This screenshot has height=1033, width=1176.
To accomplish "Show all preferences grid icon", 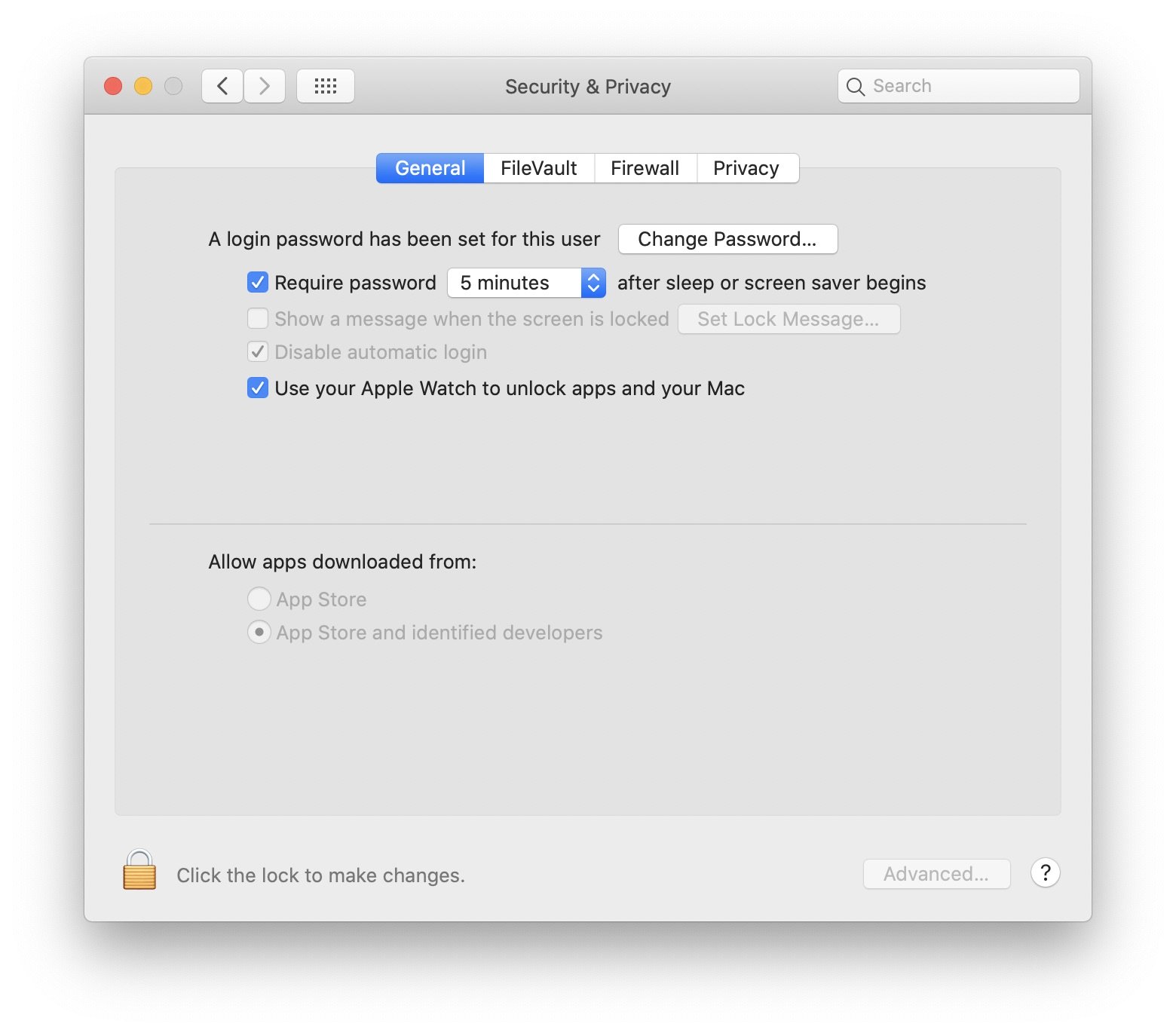I will tap(326, 86).
